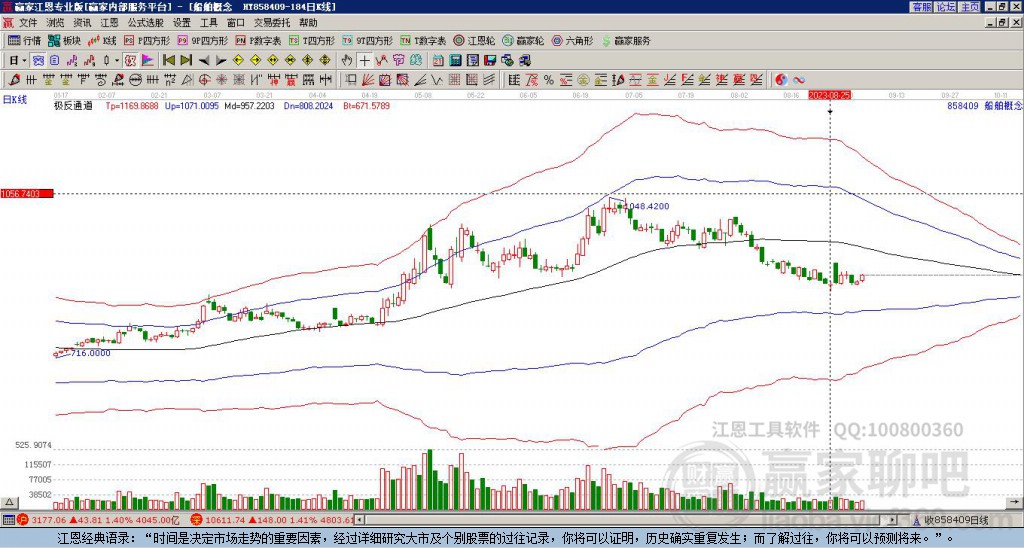Click the black left arrow icon
The image size is (1024, 548).
point(204,61)
